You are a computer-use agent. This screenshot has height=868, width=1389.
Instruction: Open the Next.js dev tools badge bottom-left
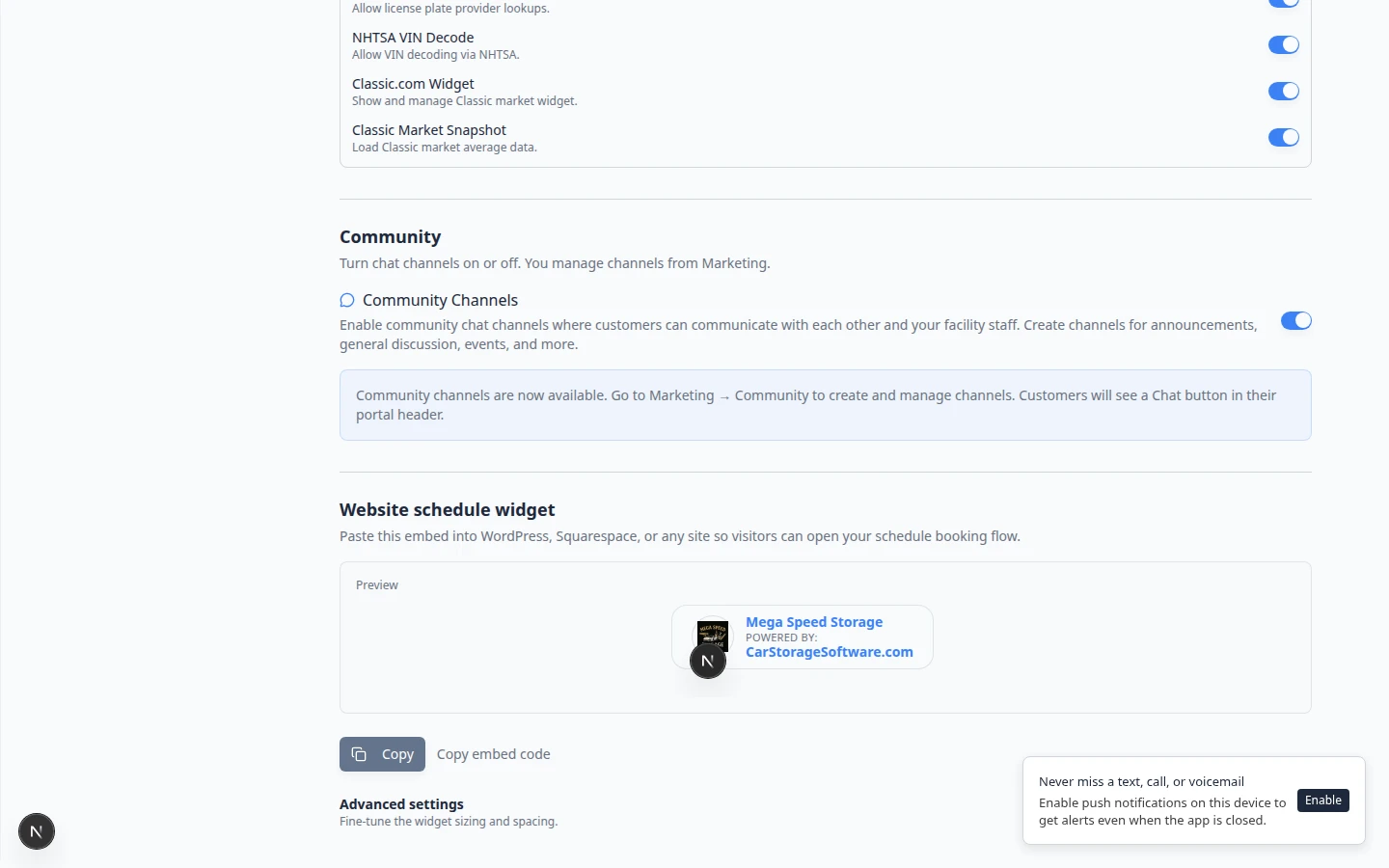pyautogui.click(x=37, y=831)
